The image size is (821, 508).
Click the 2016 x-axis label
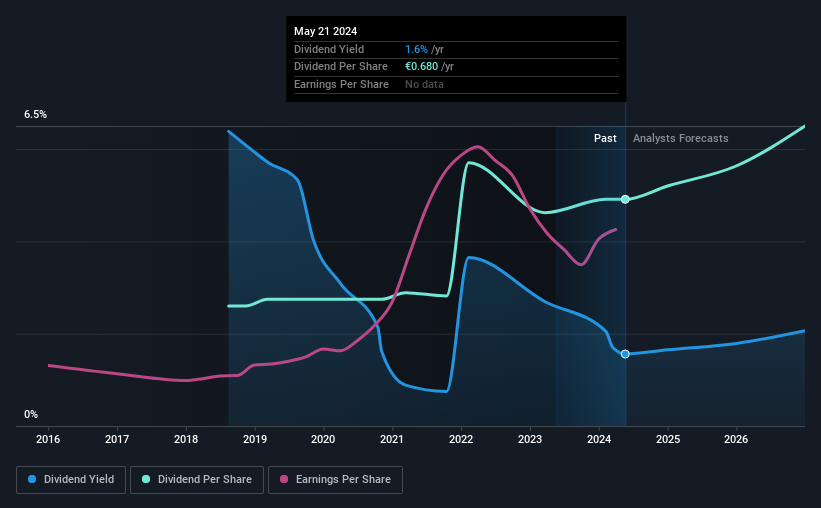click(x=48, y=439)
